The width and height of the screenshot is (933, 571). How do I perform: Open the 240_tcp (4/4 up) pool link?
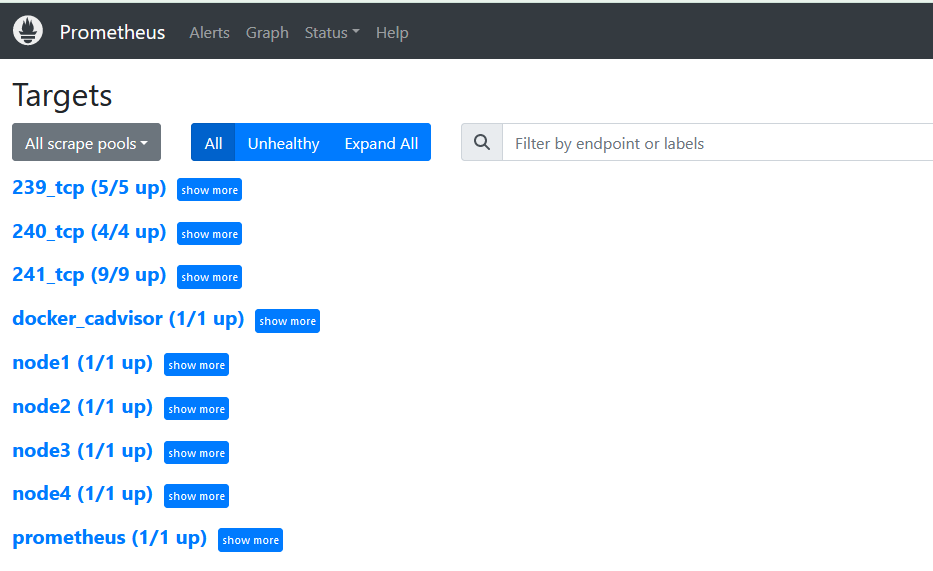point(89,231)
